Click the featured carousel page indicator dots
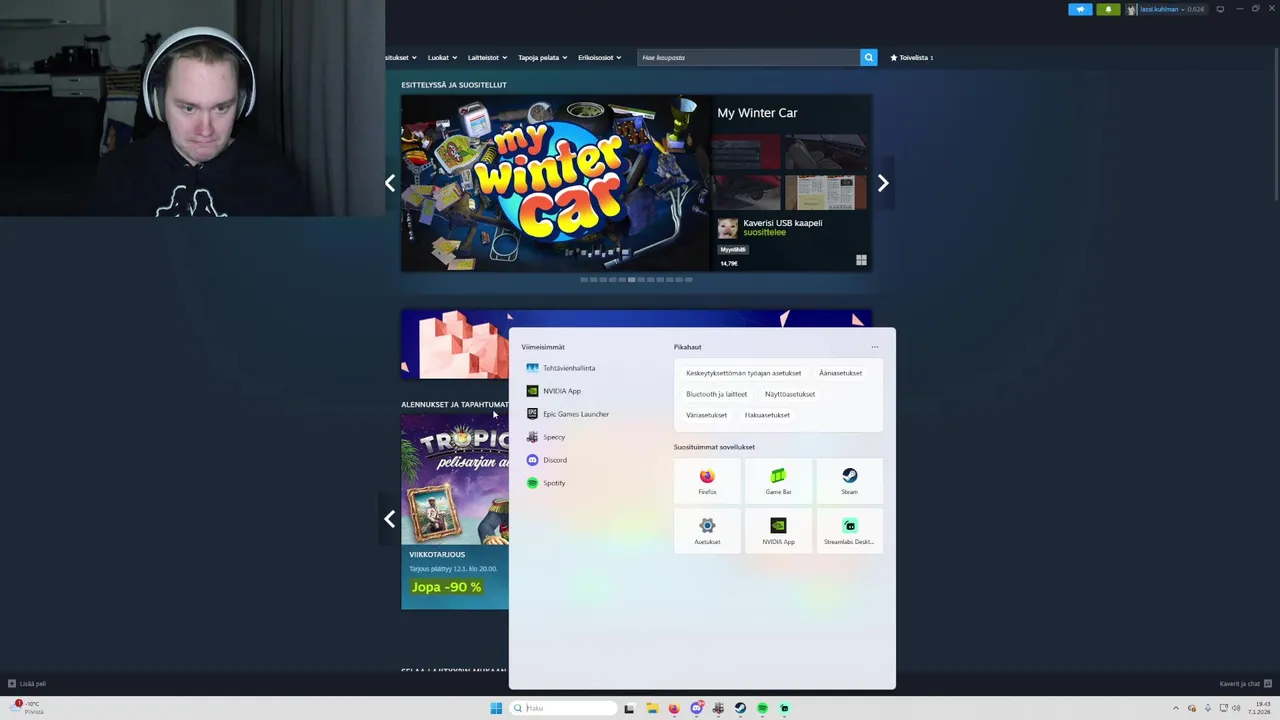1280x720 pixels. (636, 280)
